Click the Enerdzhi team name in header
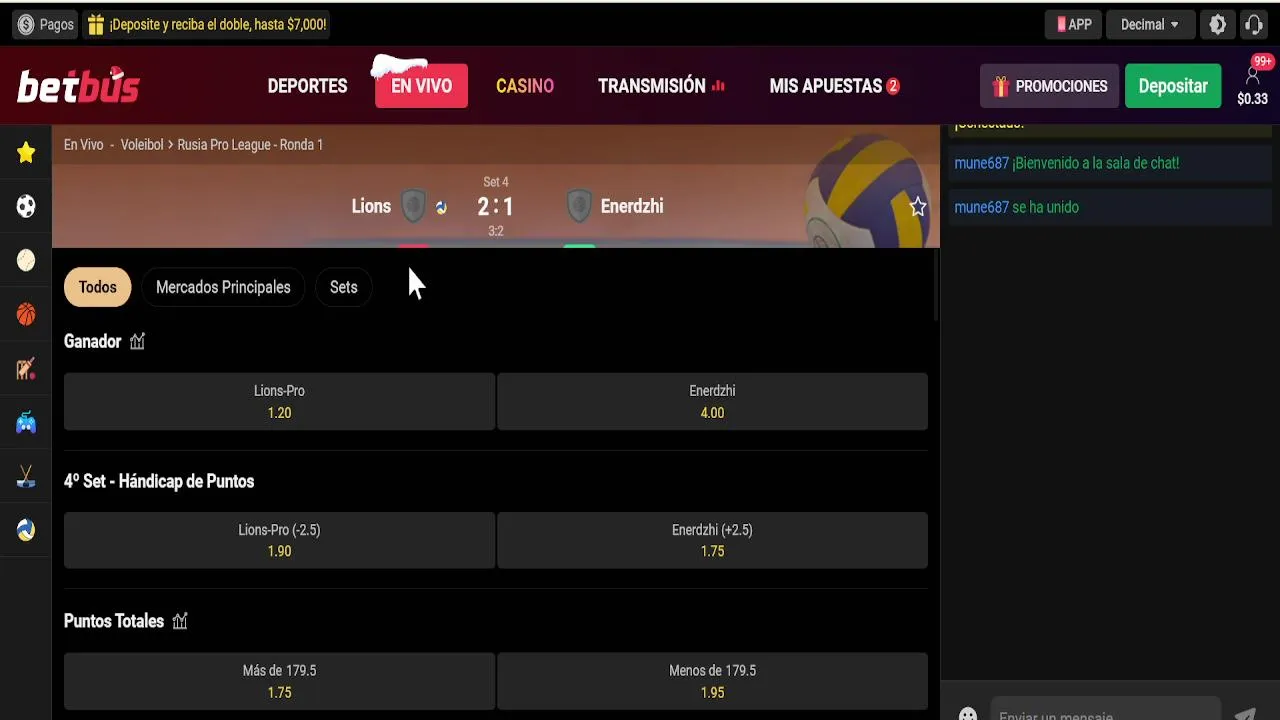The image size is (1280, 720). [x=632, y=207]
